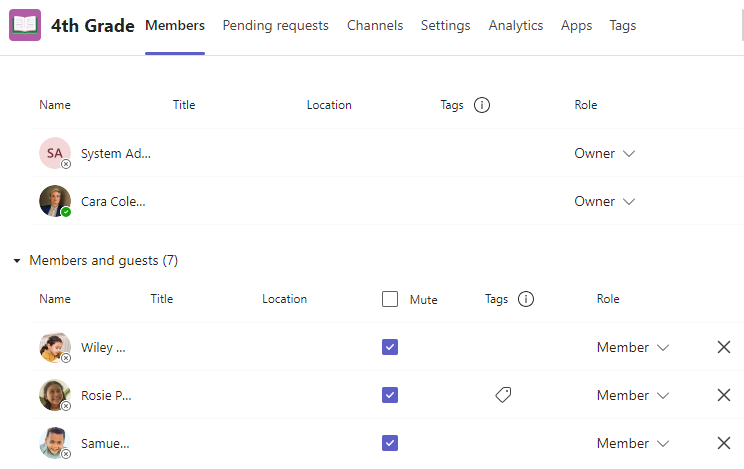Click the tag icon in Rosie's row
The image size is (744, 469).
(x=503, y=395)
